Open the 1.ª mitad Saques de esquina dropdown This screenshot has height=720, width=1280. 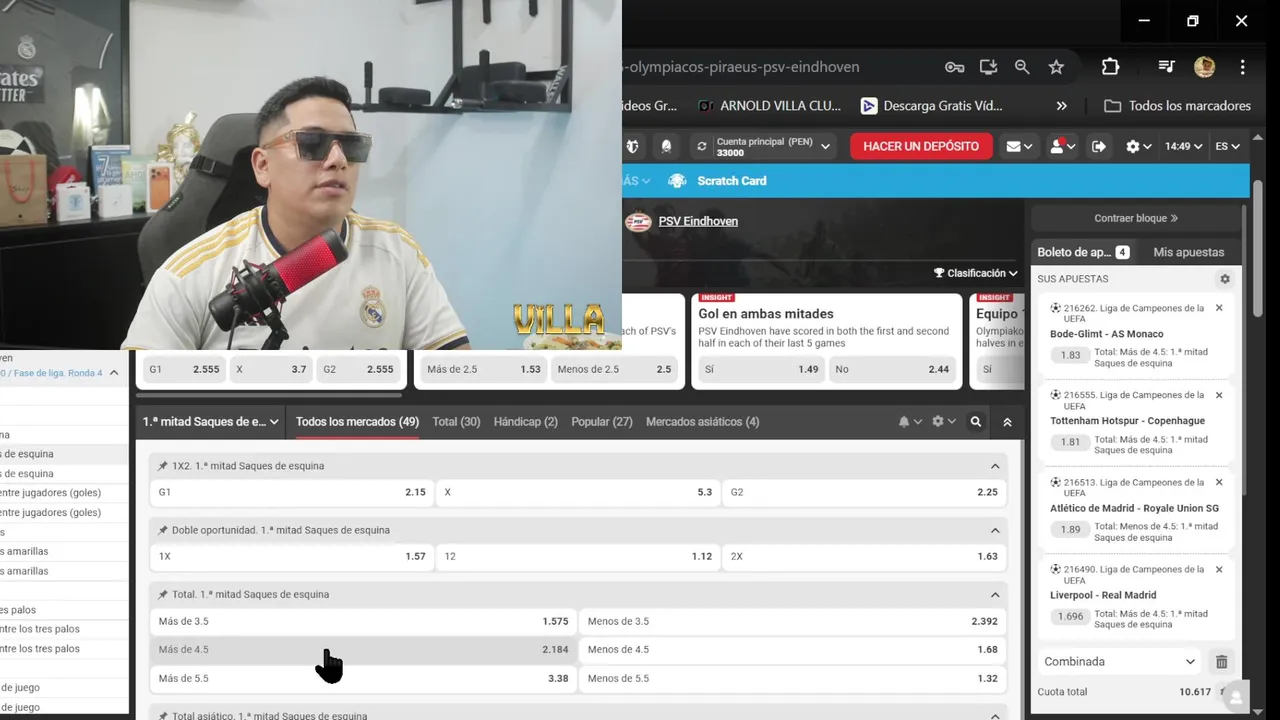click(210, 422)
